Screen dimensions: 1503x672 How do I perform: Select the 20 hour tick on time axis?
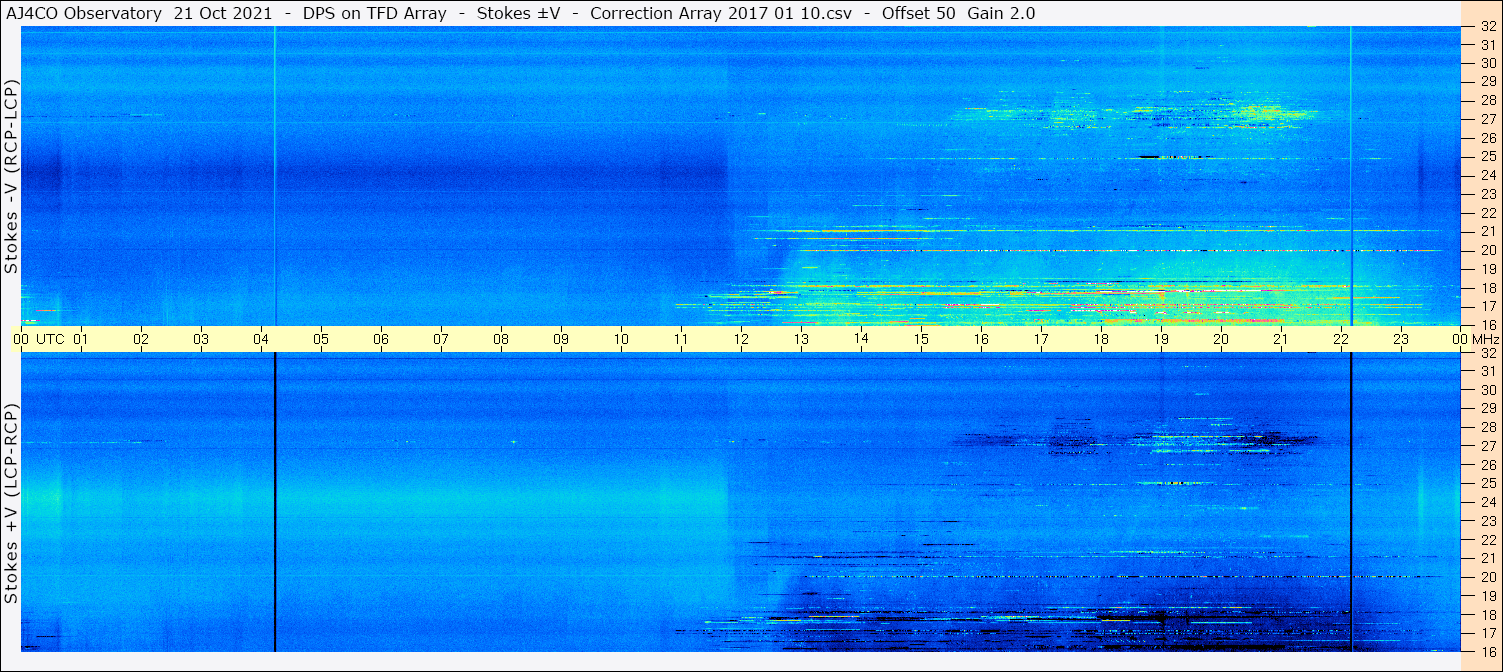(x=1221, y=340)
